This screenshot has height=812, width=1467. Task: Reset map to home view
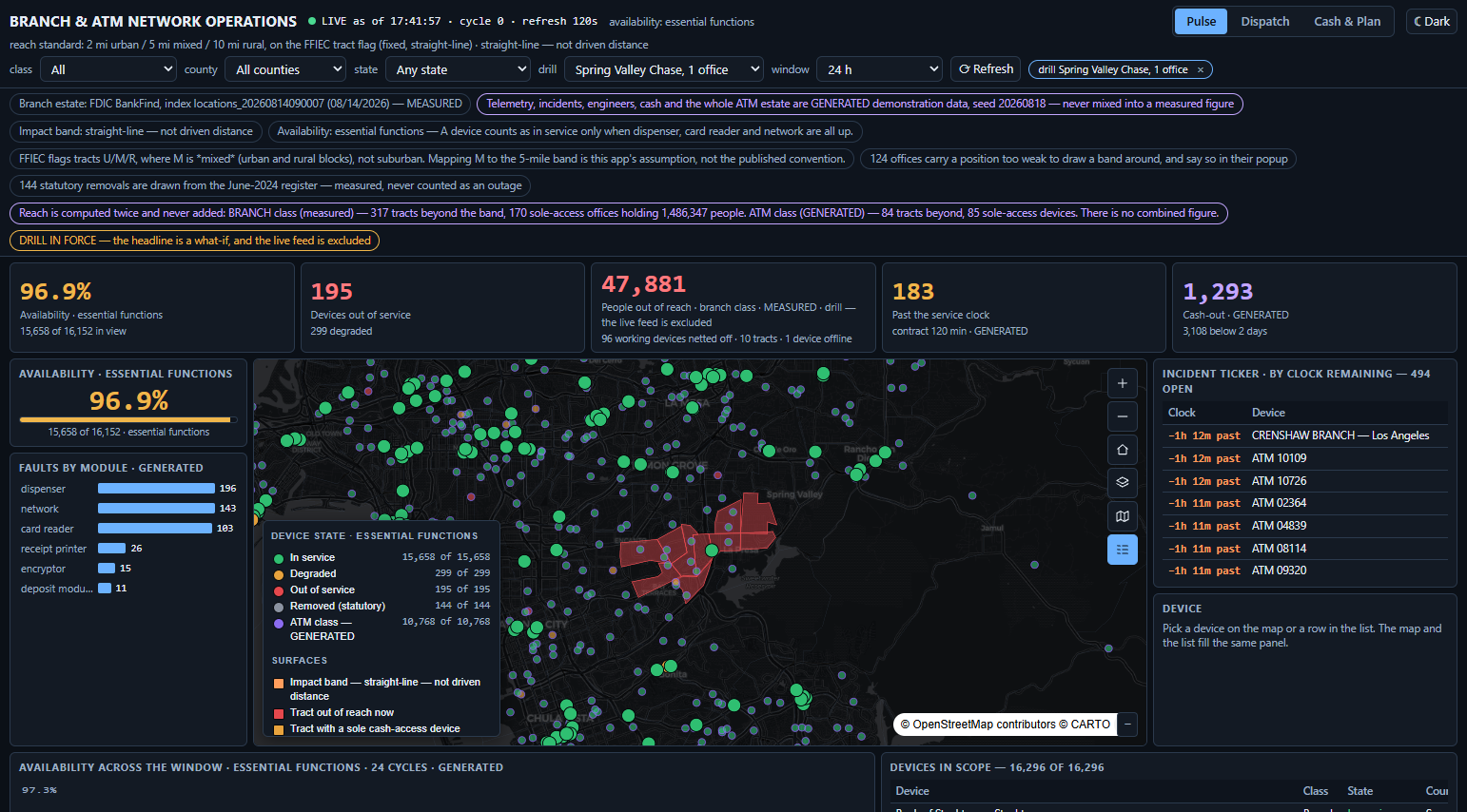point(1123,450)
